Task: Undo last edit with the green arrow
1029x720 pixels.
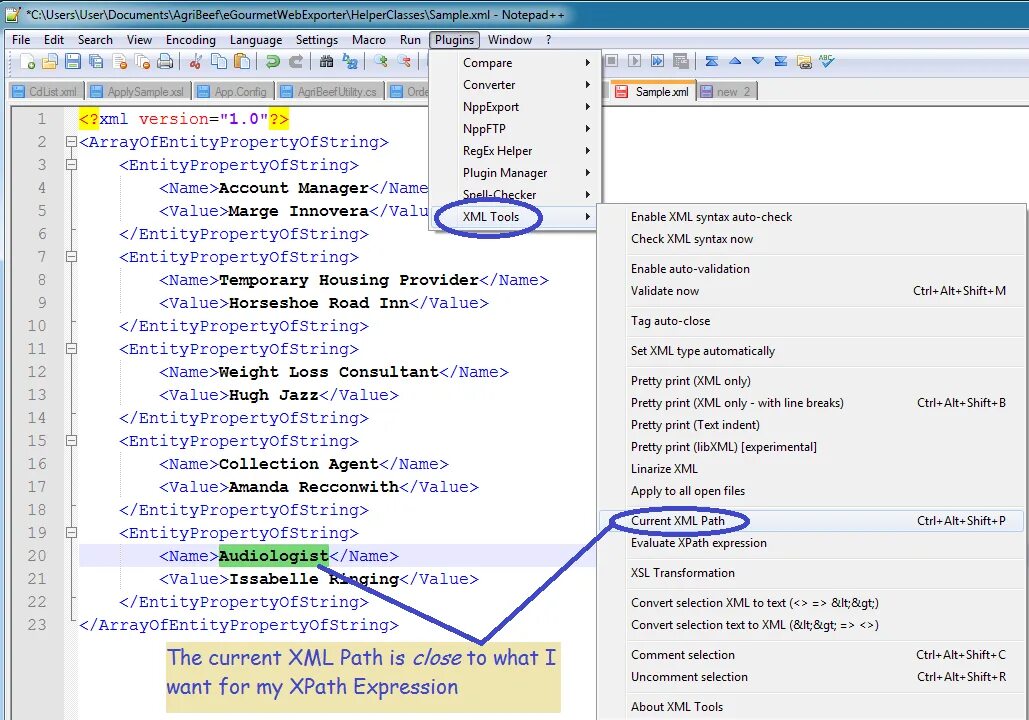Action: click(272, 62)
